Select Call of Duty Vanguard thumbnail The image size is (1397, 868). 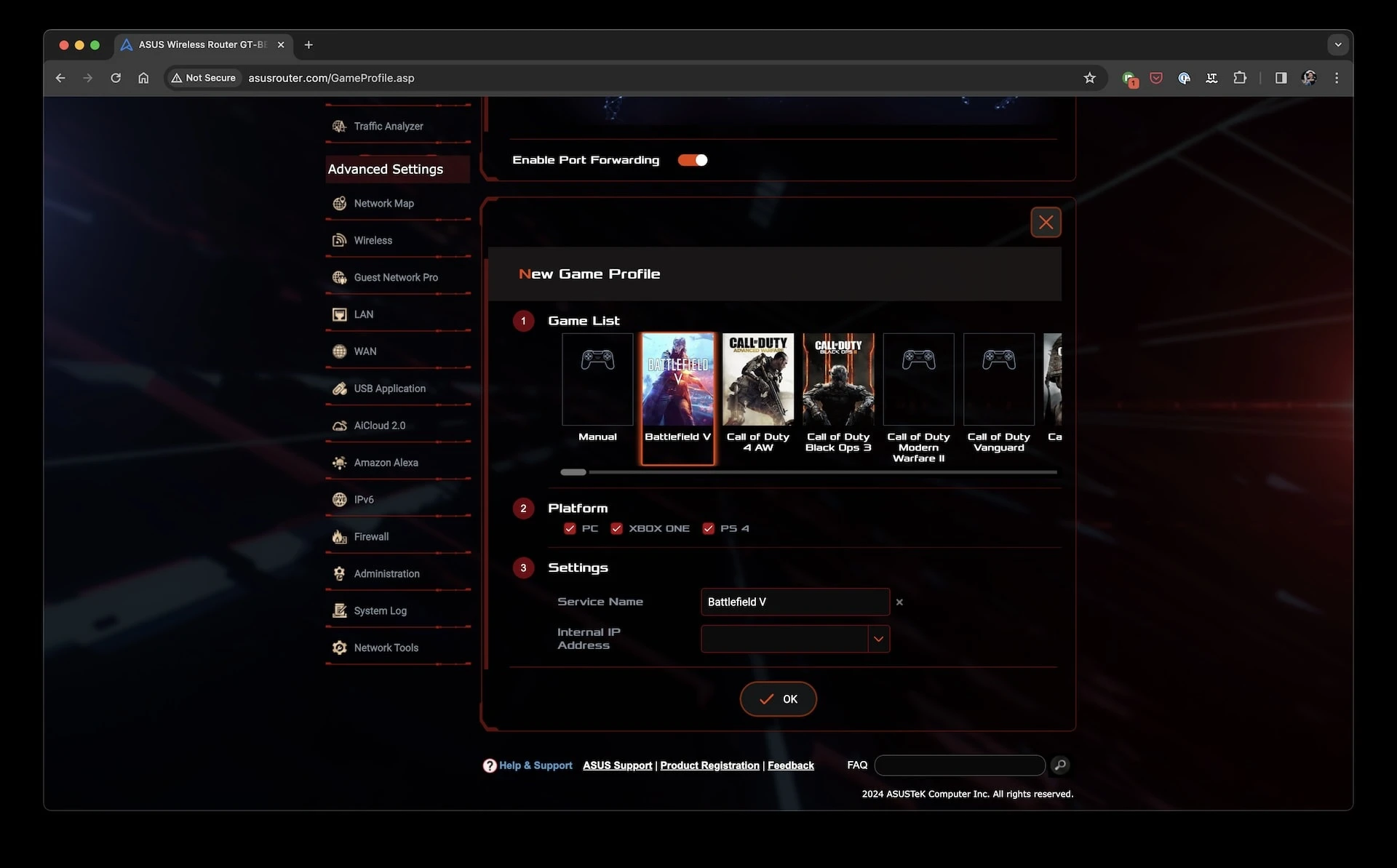[998, 380]
